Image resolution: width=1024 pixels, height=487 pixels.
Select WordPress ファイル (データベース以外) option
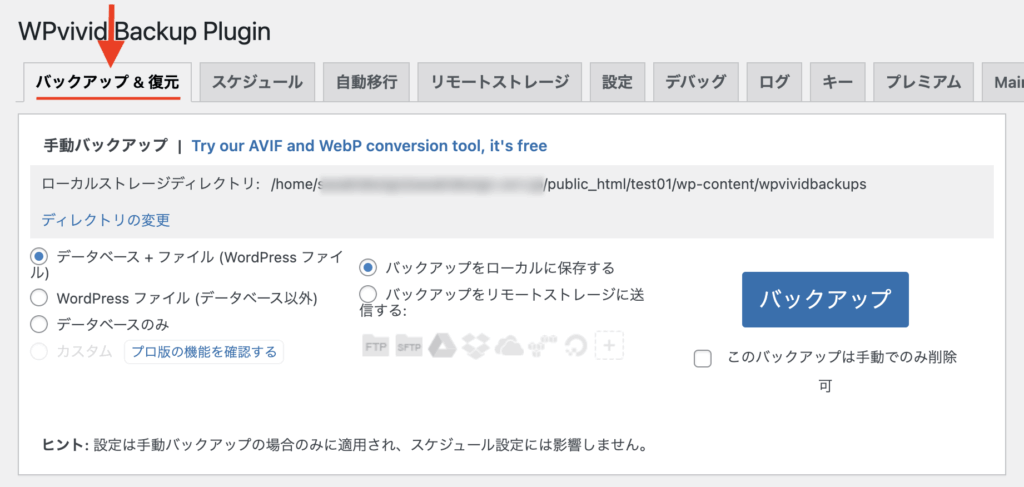[39, 298]
